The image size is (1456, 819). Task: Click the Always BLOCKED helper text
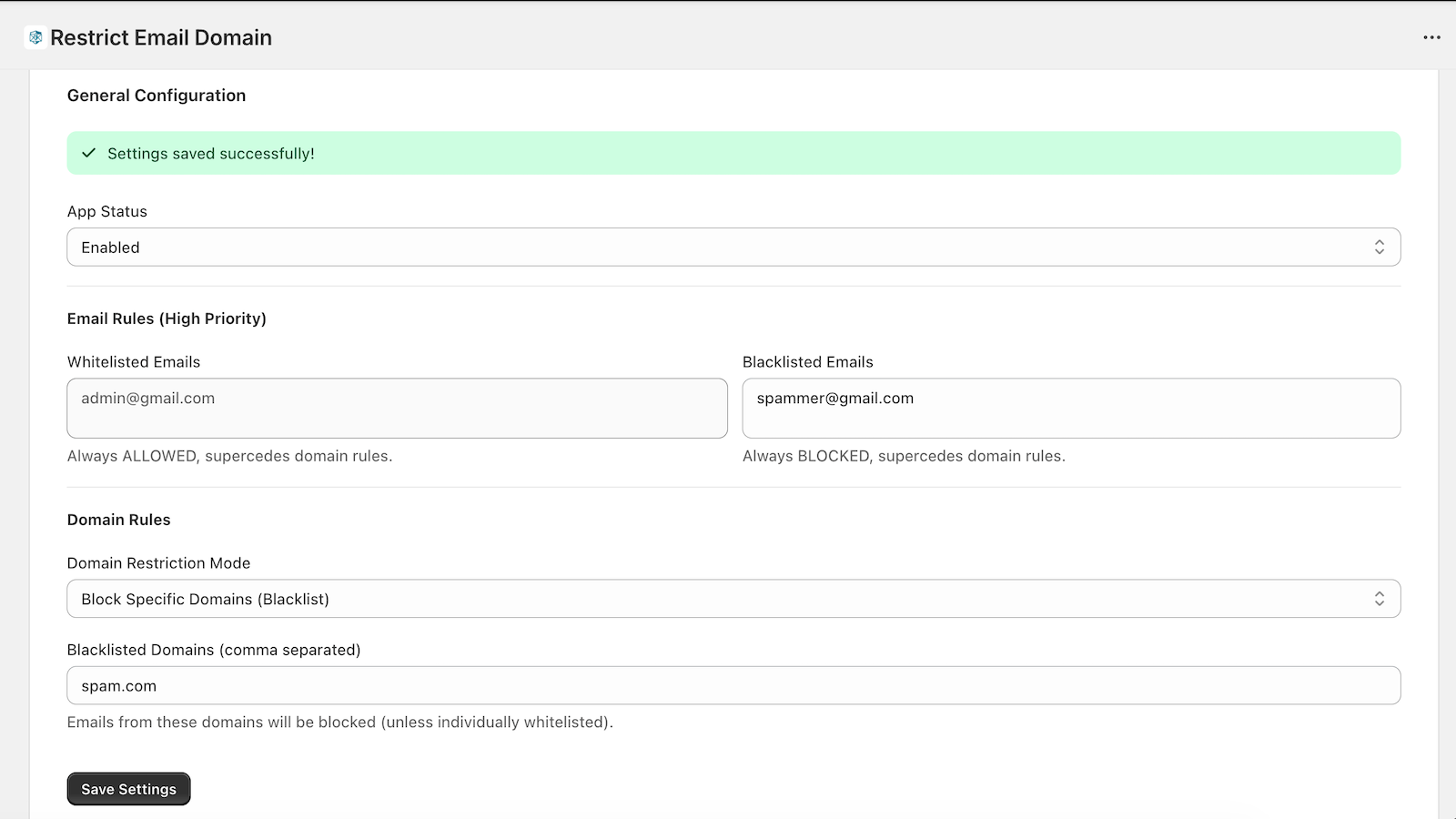tap(904, 456)
